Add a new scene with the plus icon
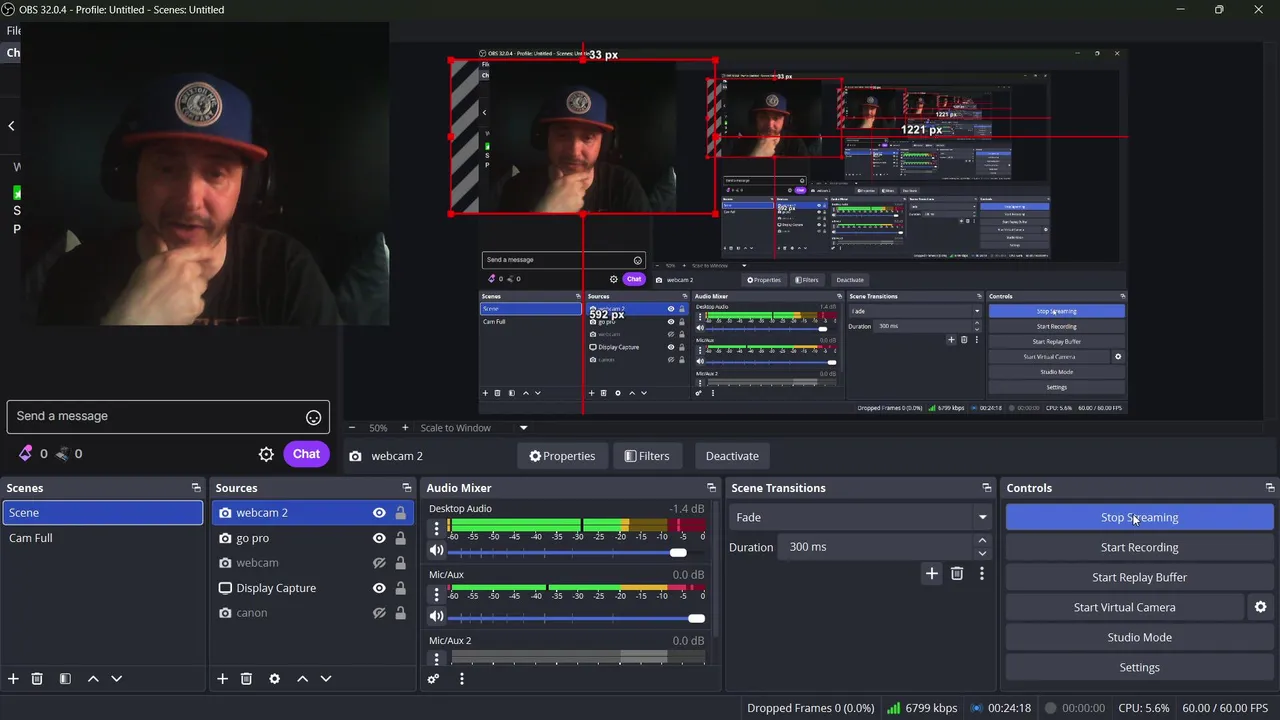This screenshot has width=1280, height=720. tap(13, 679)
